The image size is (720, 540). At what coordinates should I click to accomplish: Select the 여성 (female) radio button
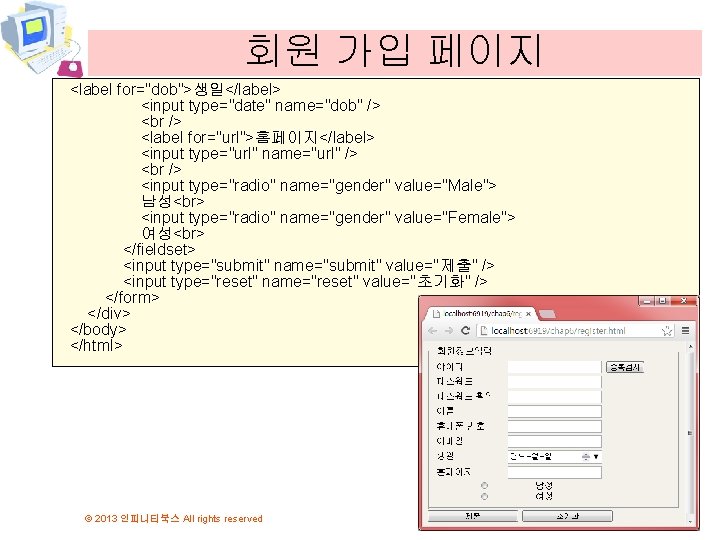coord(484,496)
